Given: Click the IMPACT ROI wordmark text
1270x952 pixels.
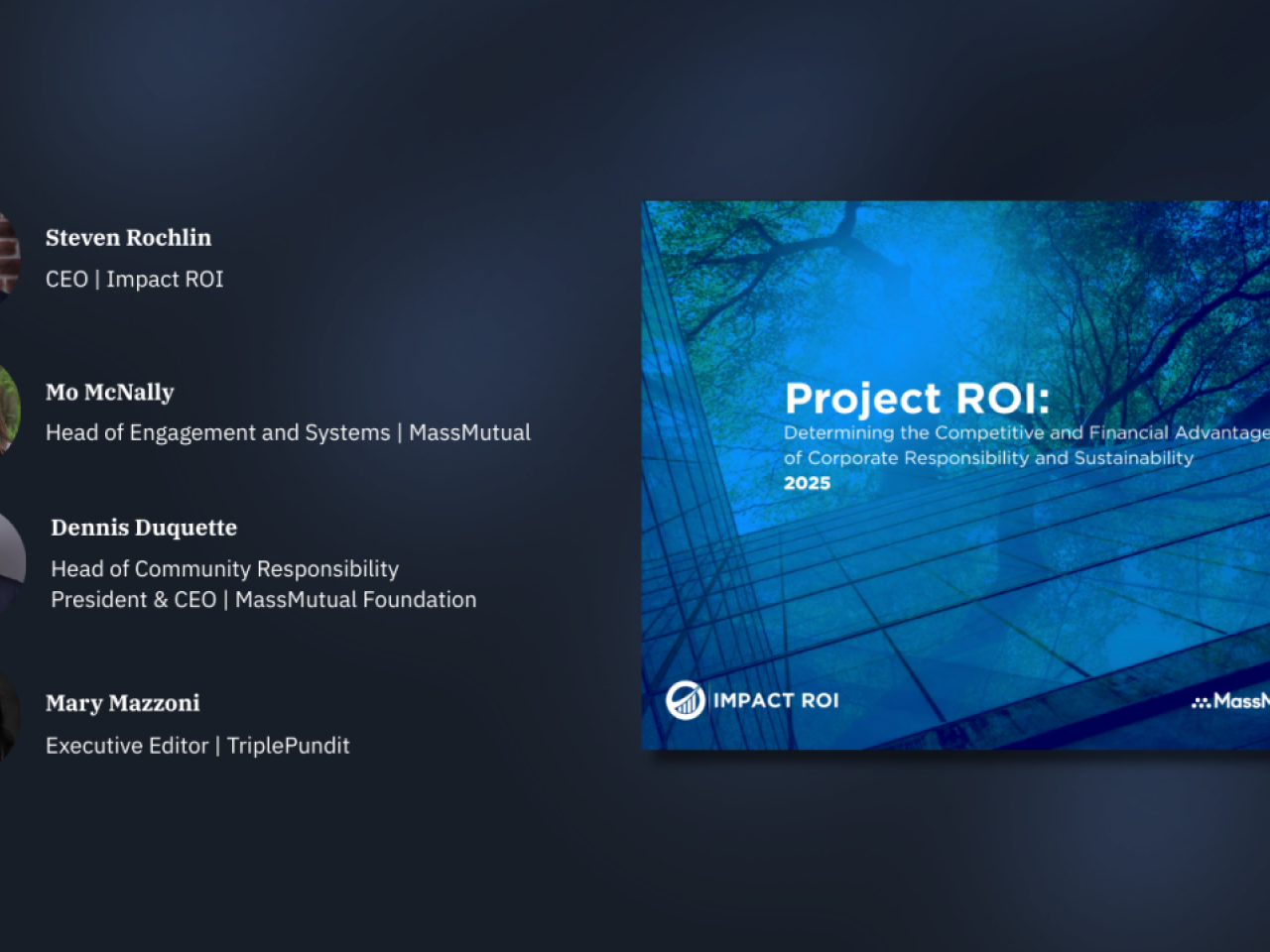Looking at the screenshot, I should 778,701.
